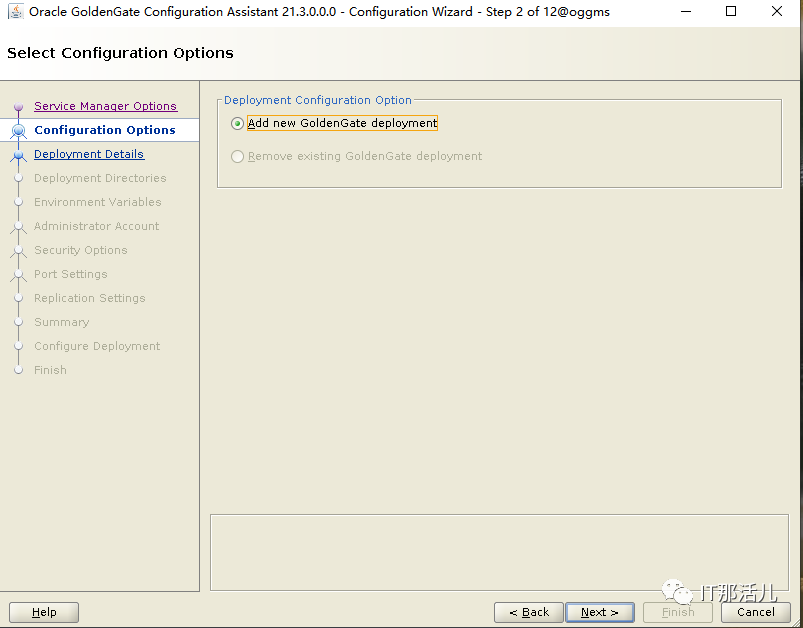Click the Next button

click(600, 612)
